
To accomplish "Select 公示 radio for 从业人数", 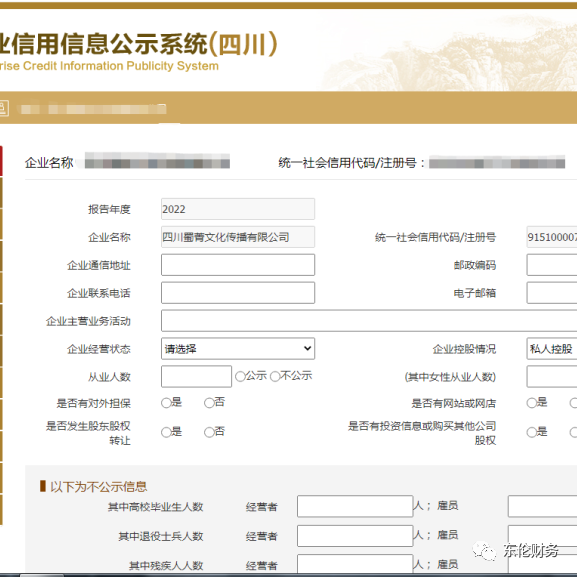I will point(240,376).
